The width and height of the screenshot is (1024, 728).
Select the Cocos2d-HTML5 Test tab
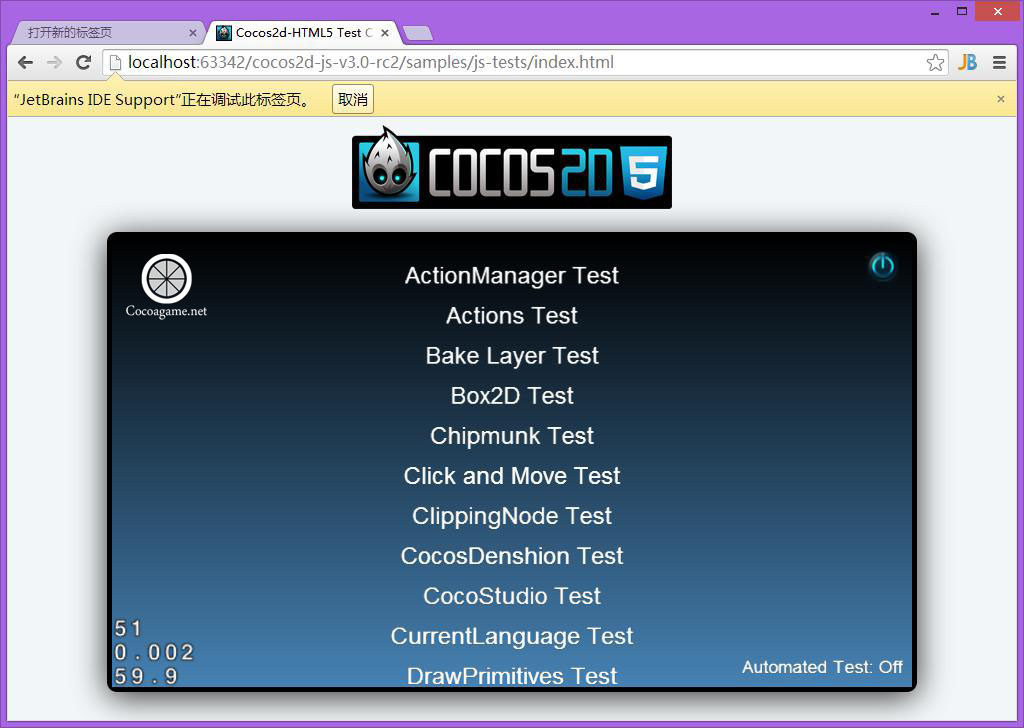304,33
